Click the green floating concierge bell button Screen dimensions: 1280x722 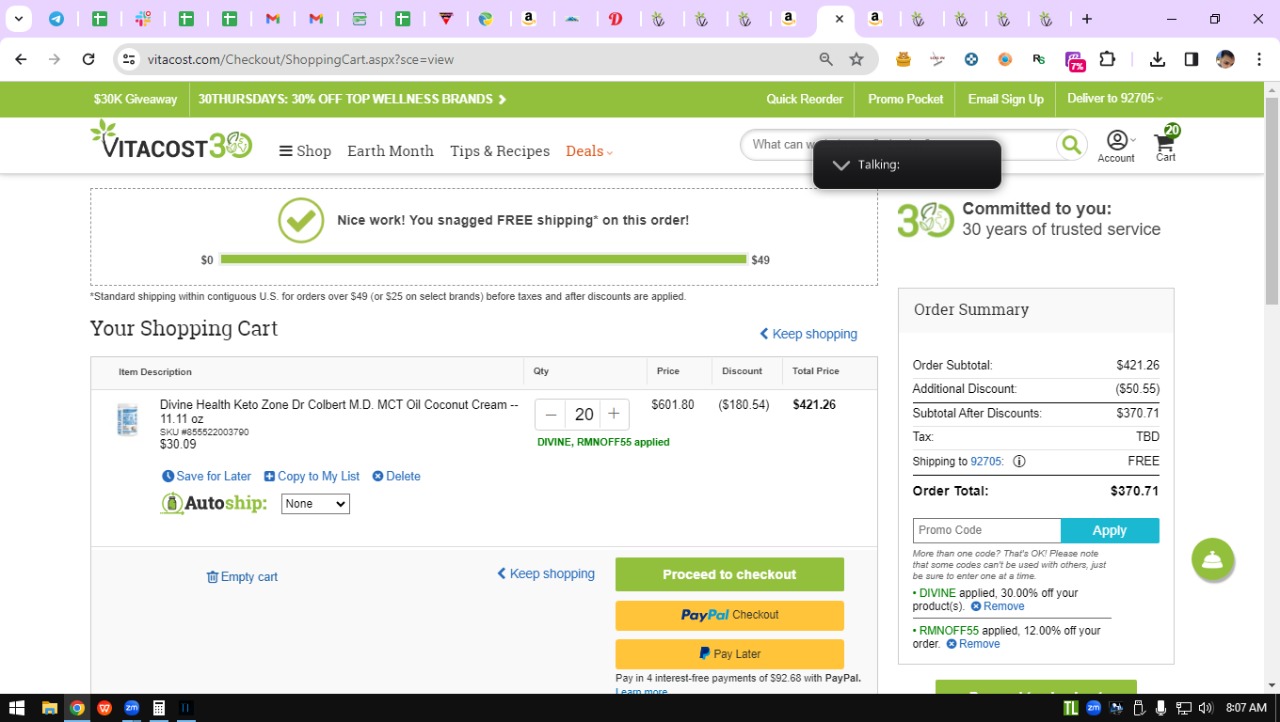tap(1213, 560)
